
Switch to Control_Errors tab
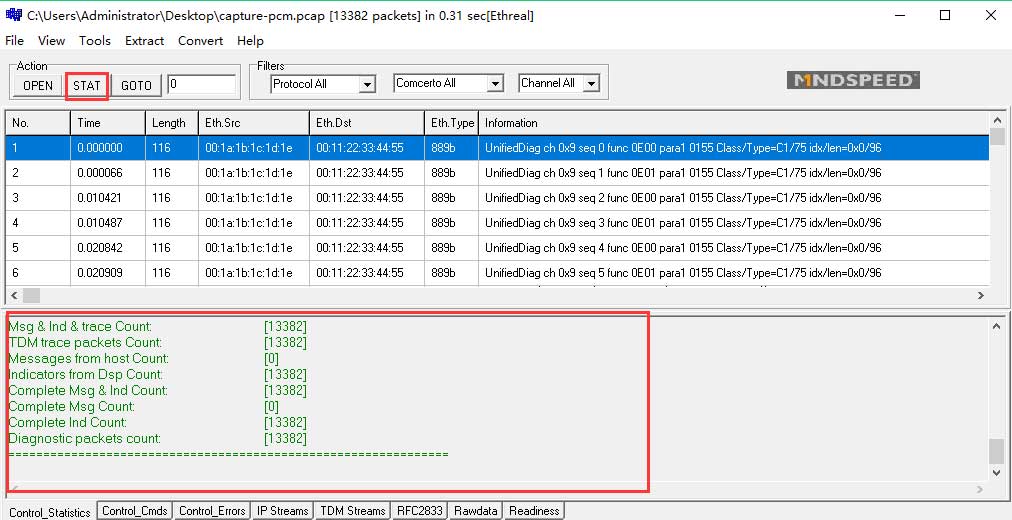[x=212, y=511]
